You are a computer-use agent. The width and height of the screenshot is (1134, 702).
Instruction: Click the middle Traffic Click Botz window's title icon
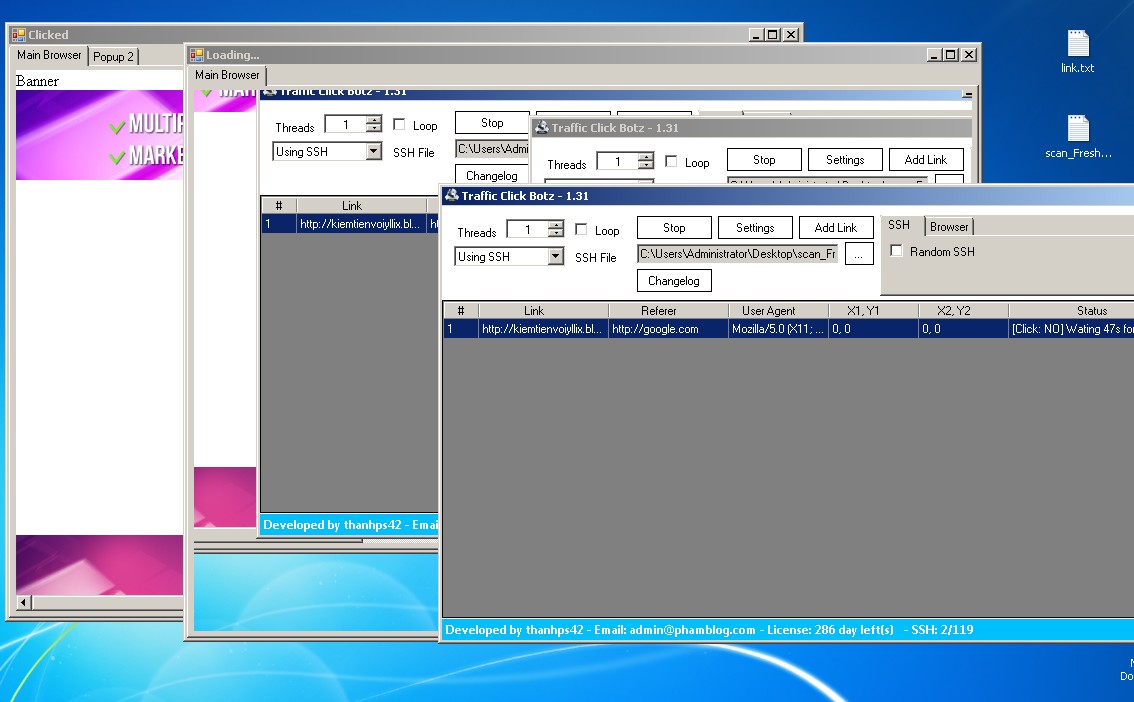click(541, 128)
